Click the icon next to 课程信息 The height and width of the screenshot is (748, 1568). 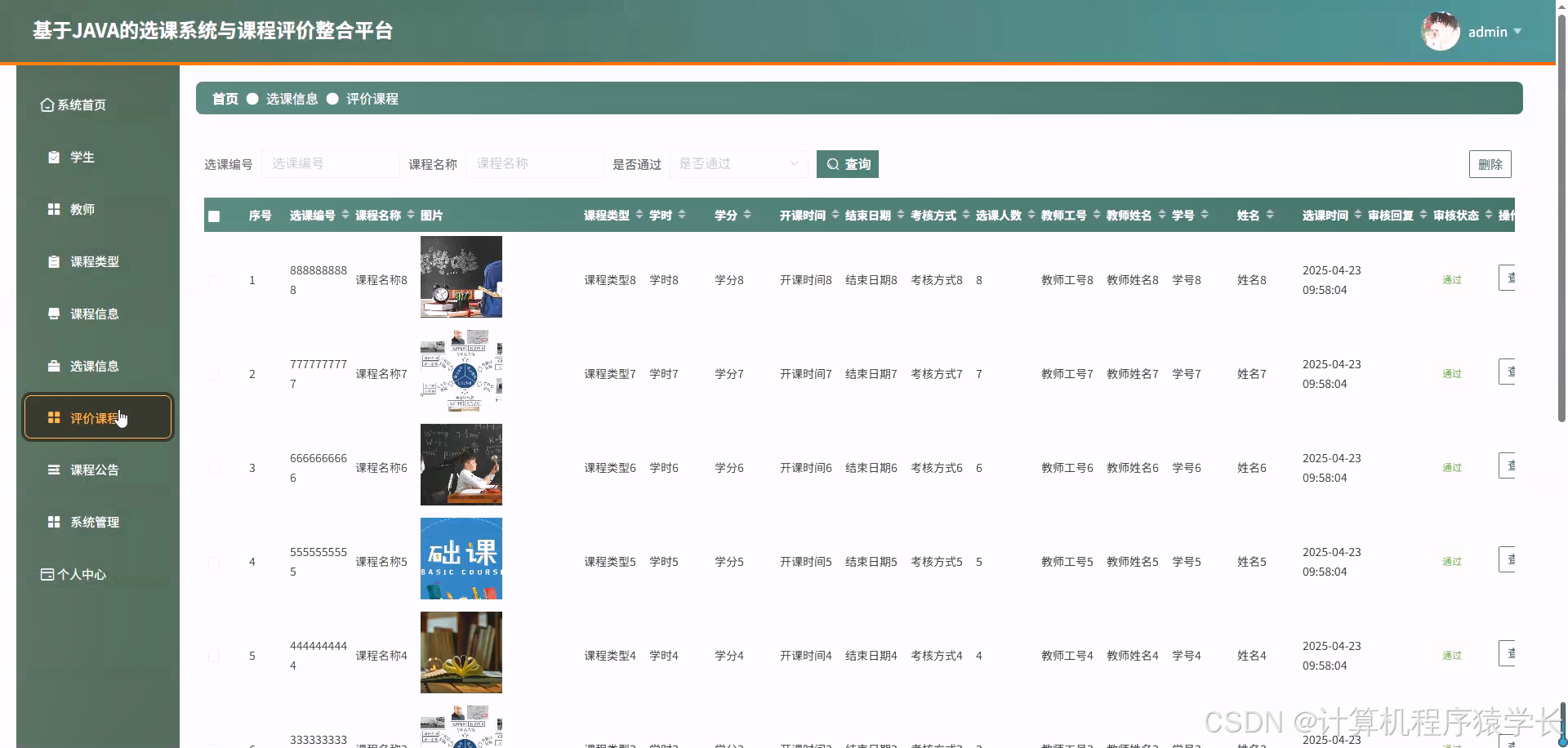(x=54, y=314)
